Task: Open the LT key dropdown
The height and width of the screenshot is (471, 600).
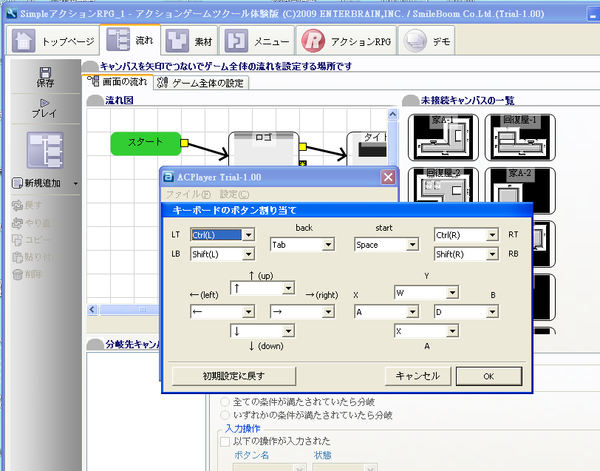Action: (x=248, y=235)
